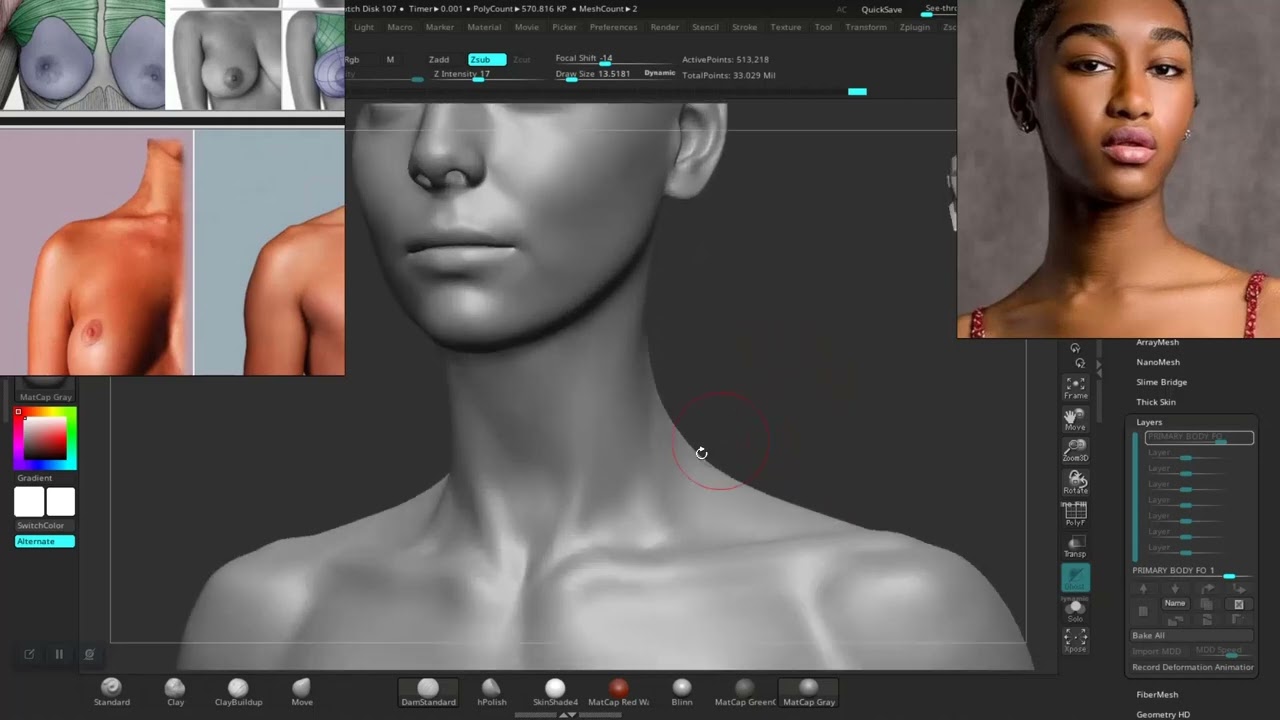The width and height of the screenshot is (1280, 720).
Task: Expand the NanoMesh subpalette
Action: [x=1158, y=362]
